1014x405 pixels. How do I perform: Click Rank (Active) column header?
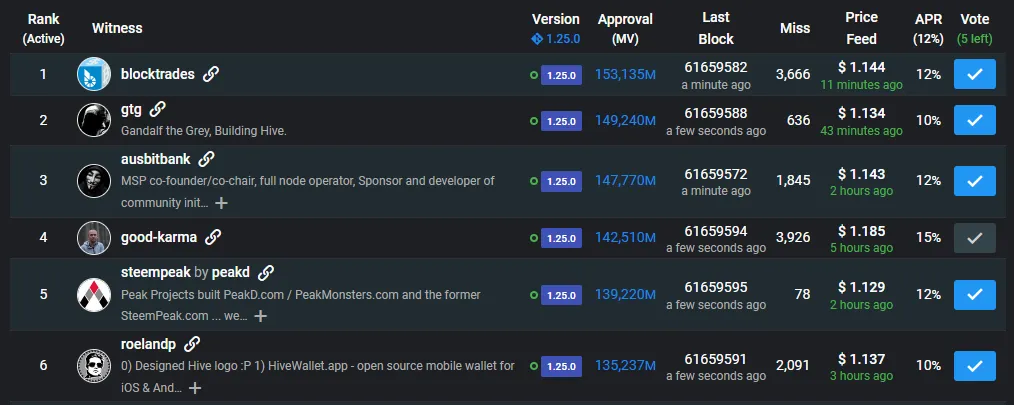[43, 29]
